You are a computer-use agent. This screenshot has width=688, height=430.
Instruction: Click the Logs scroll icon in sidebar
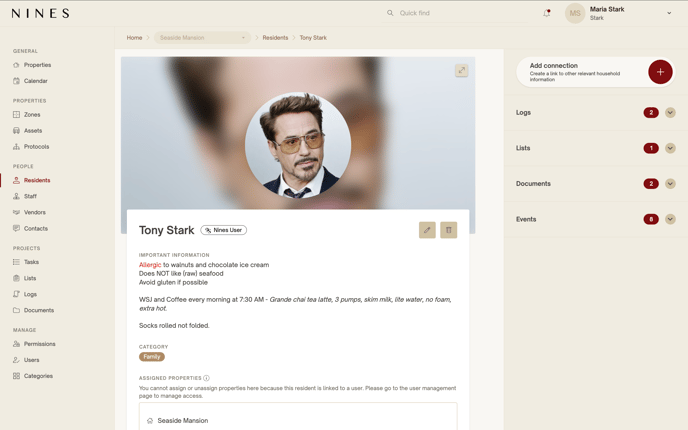[x=16, y=294]
